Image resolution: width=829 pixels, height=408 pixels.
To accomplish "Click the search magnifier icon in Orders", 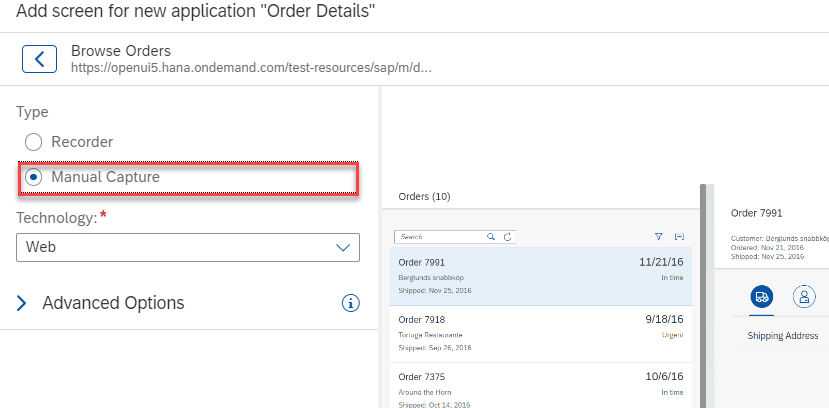I will coord(490,237).
